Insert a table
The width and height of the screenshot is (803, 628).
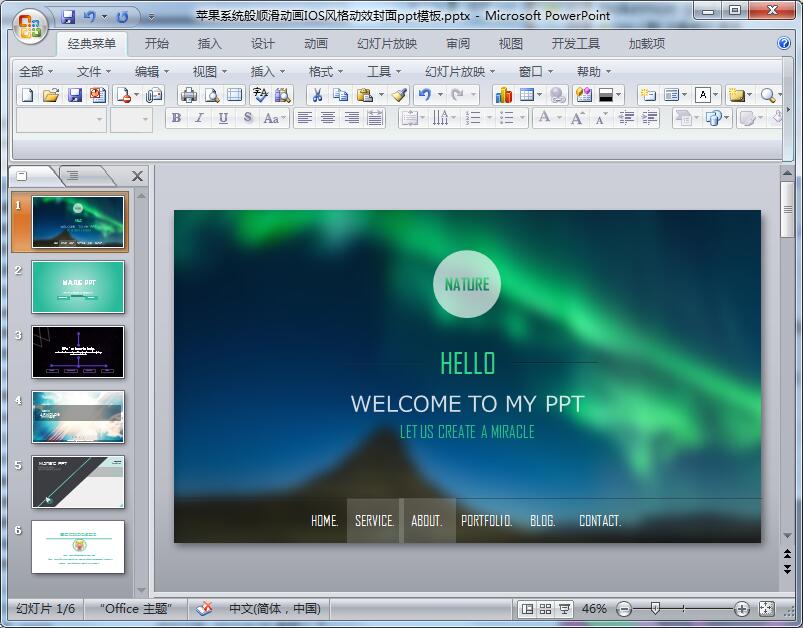(x=526, y=95)
